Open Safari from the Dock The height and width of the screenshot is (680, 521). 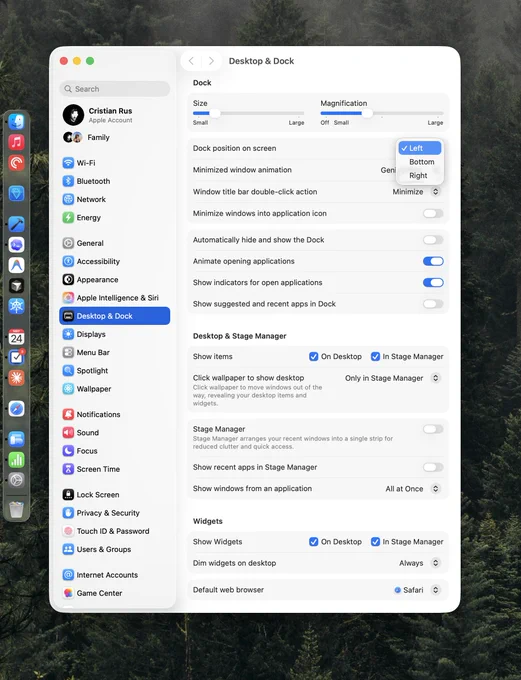(16, 409)
